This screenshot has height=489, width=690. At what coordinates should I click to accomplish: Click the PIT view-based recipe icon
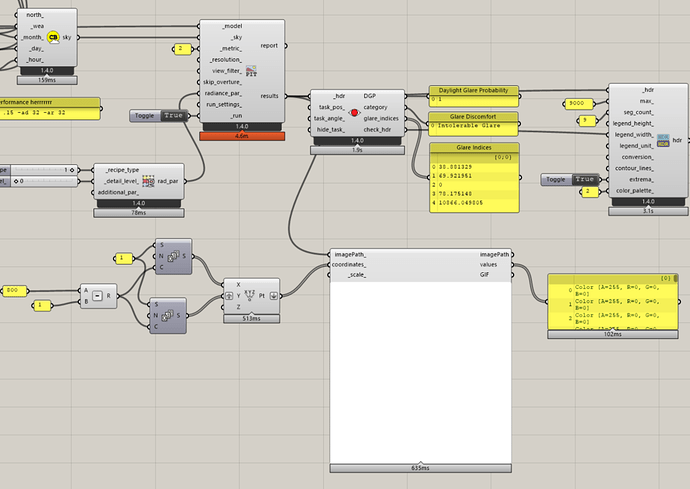[x=251, y=71]
